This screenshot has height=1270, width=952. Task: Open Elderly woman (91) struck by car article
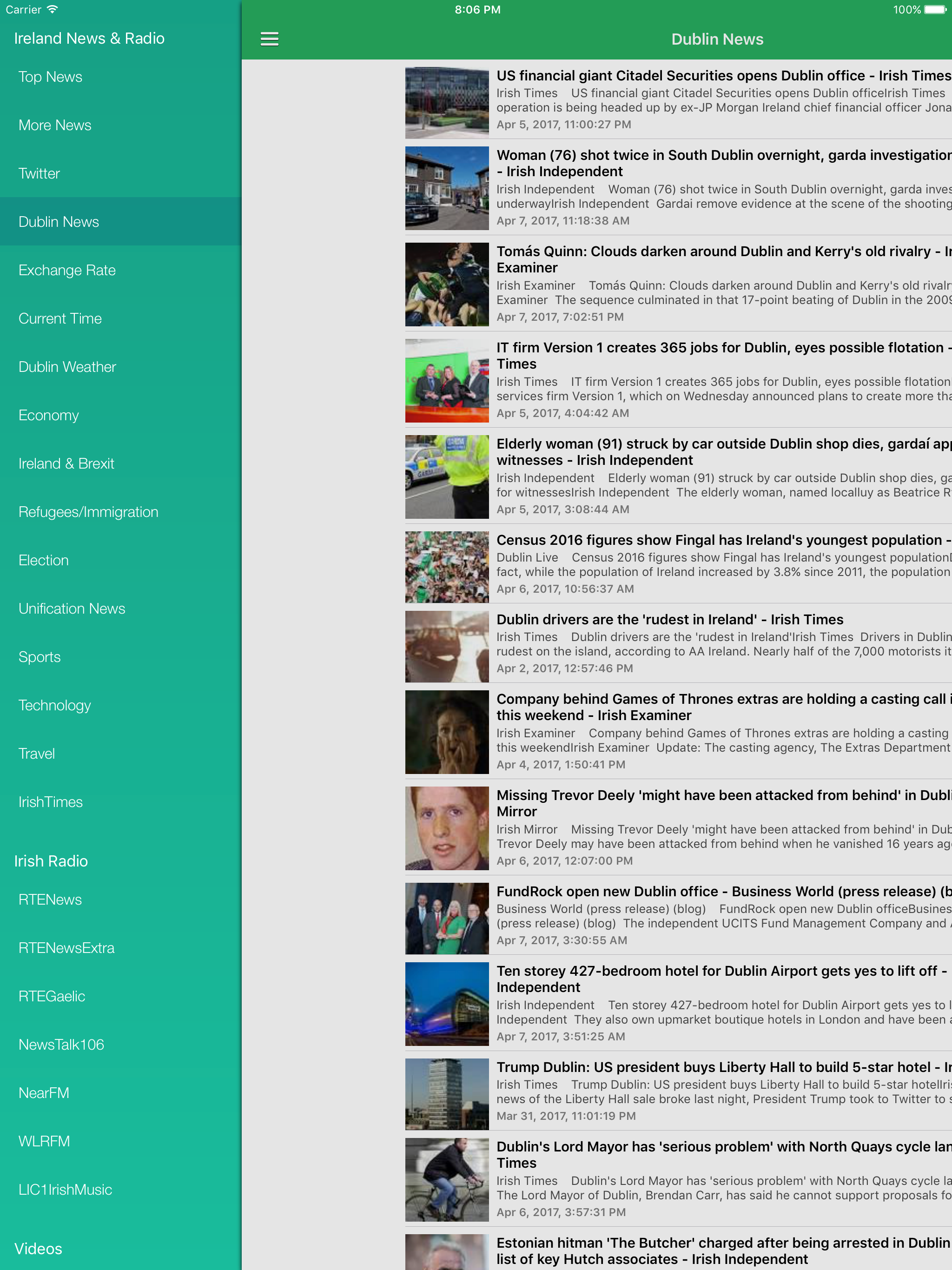pos(678,476)
